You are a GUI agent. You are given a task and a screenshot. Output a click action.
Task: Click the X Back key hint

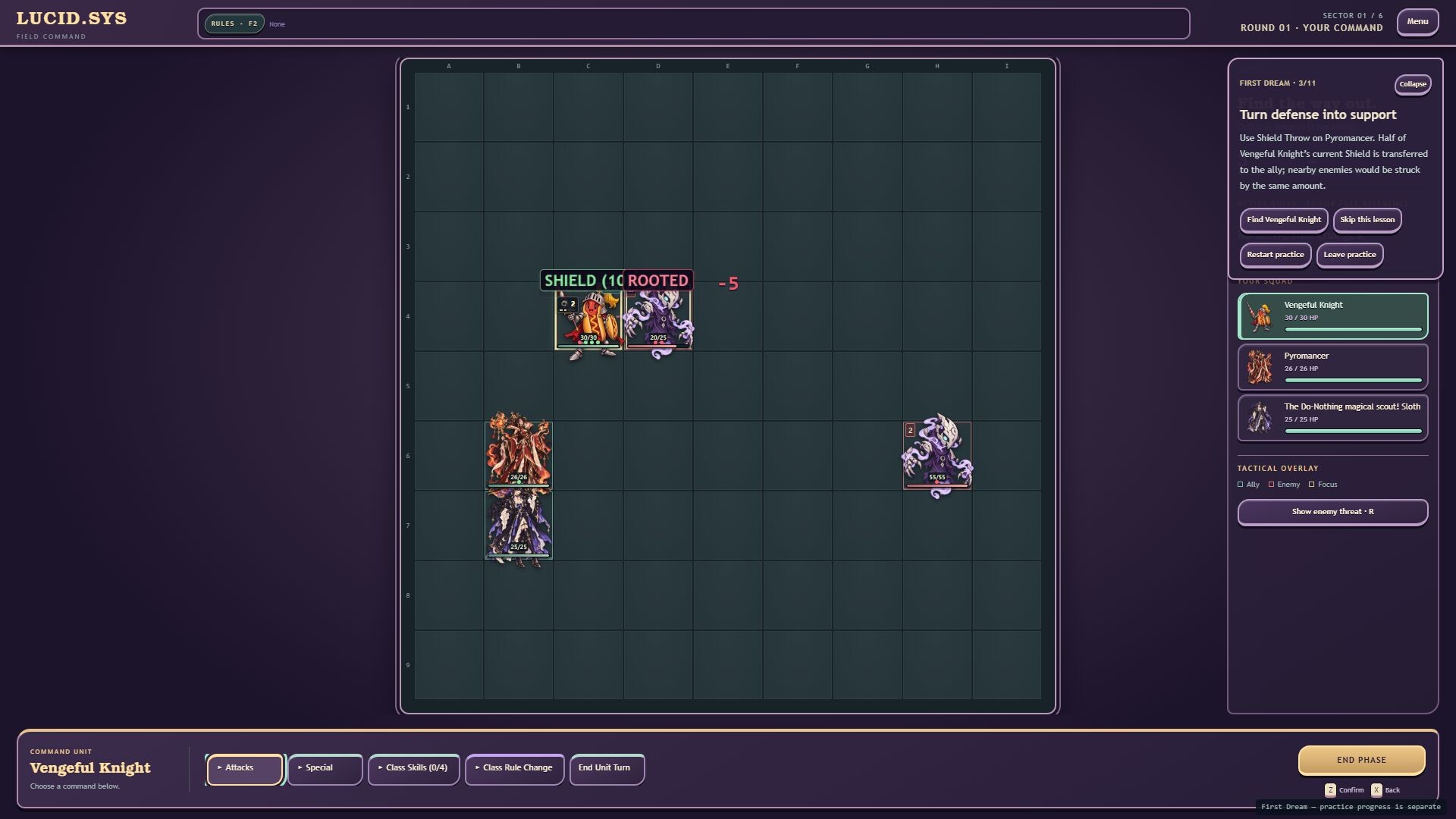point(1385,790)
